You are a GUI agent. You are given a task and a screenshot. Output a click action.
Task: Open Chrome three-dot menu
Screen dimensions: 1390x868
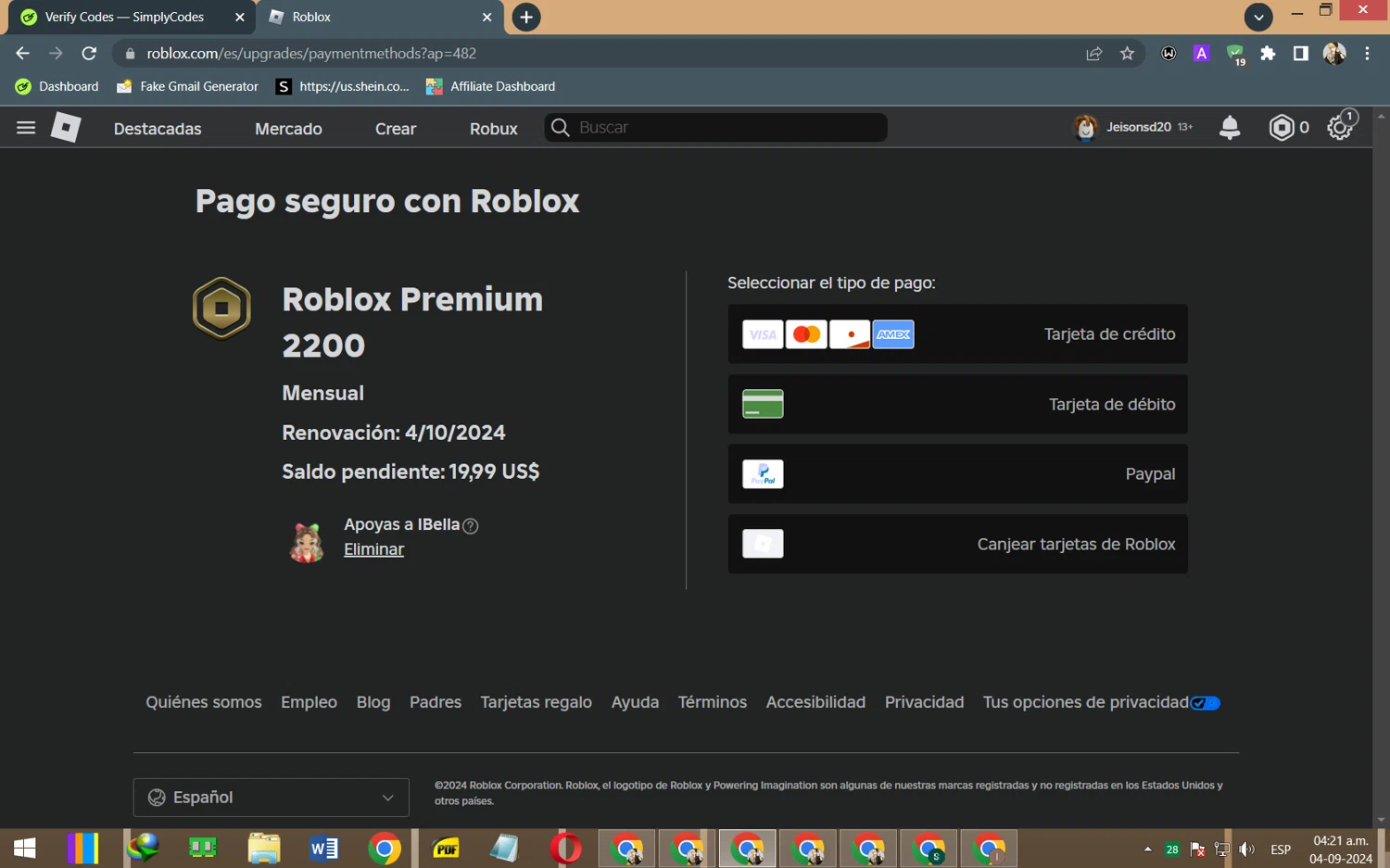click(1367, 54)
